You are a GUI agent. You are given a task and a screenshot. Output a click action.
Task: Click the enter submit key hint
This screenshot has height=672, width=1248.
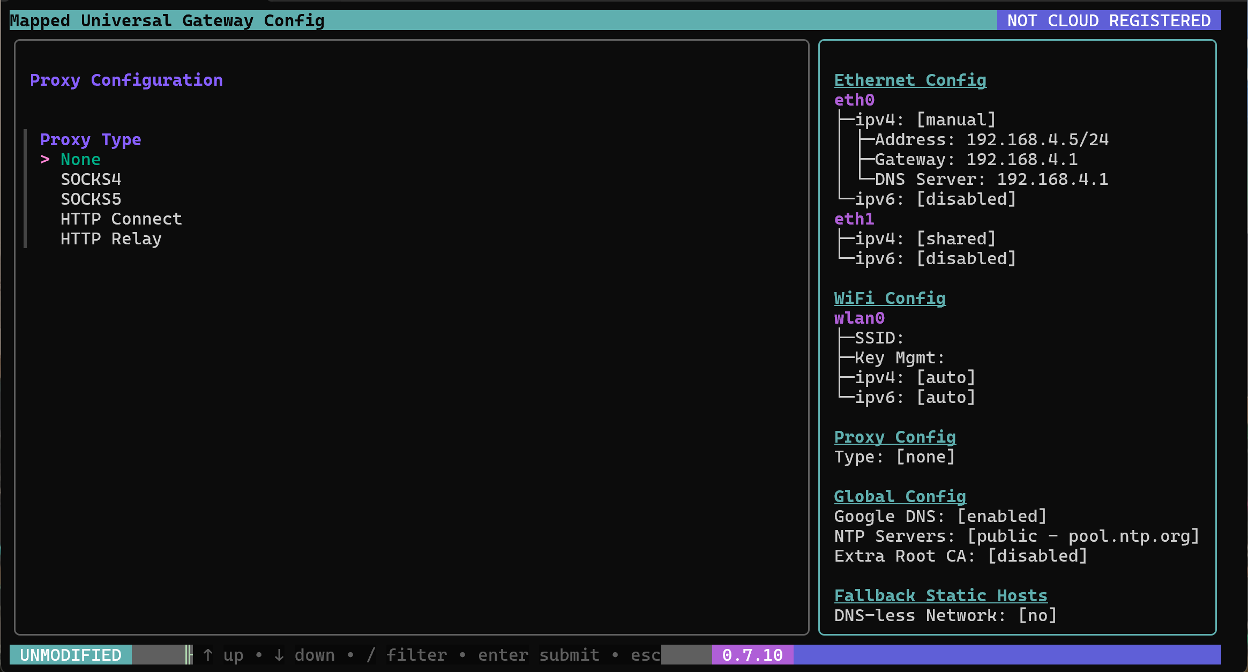538,655
